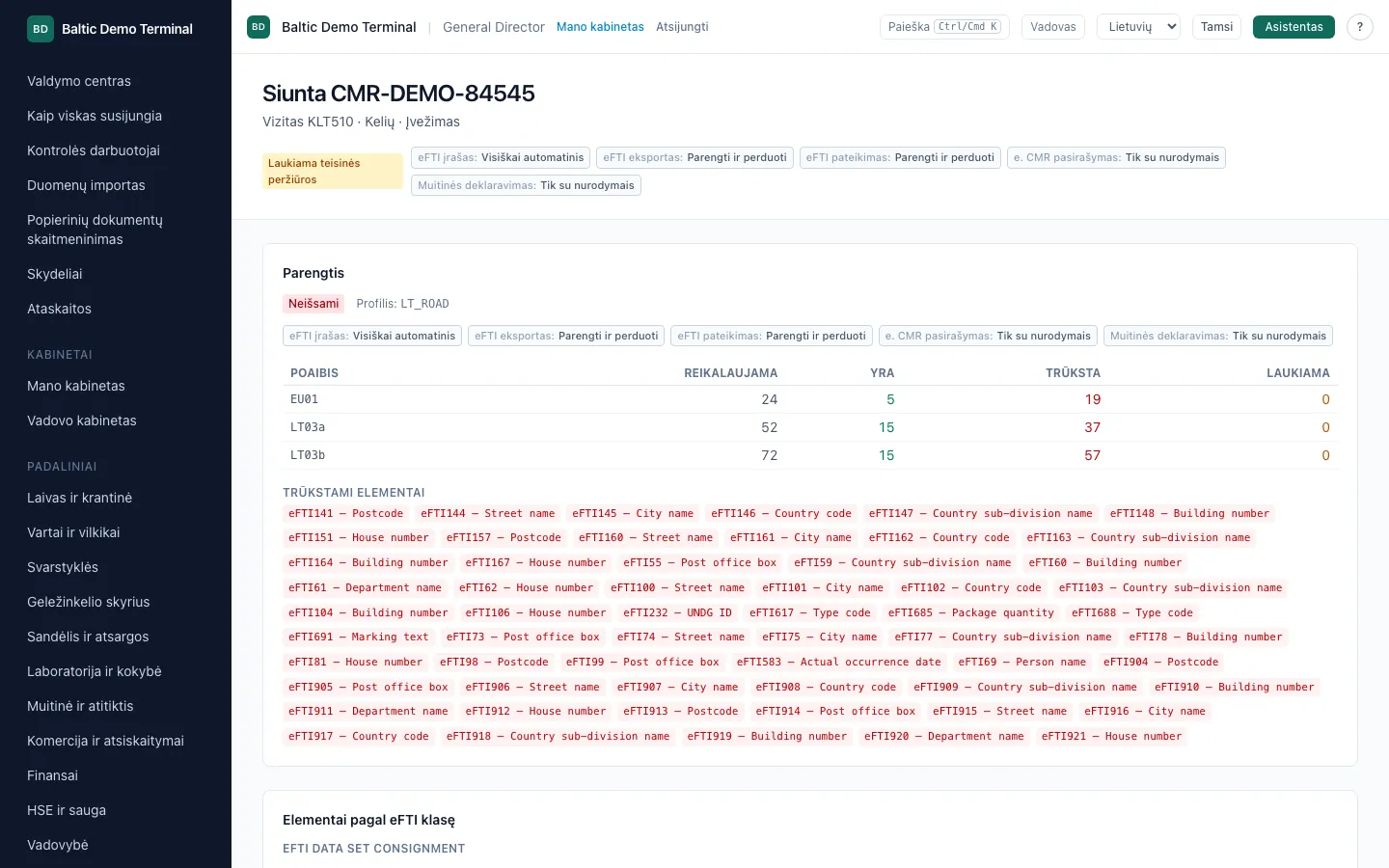Click the Neišsami status badge
This screenshot has height=868, width=1389.
313,304
